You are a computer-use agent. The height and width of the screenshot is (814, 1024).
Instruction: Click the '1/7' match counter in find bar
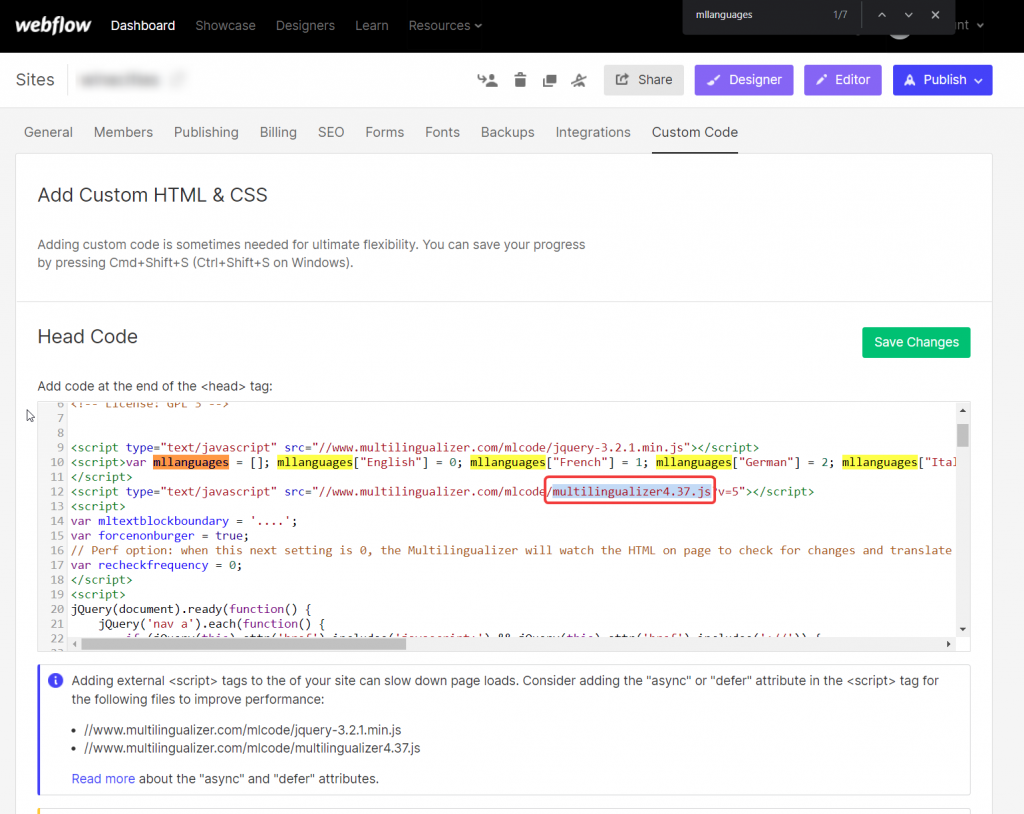pyautogui.click(x=840, y=14)
